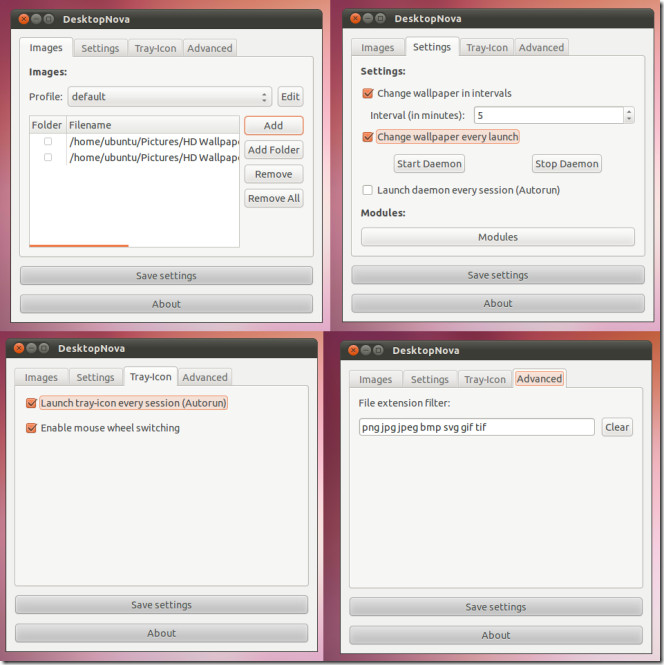This screenshot has width=664, height=665.
Task: Open About in the Tray-Icon window
Action: [162, 633]
